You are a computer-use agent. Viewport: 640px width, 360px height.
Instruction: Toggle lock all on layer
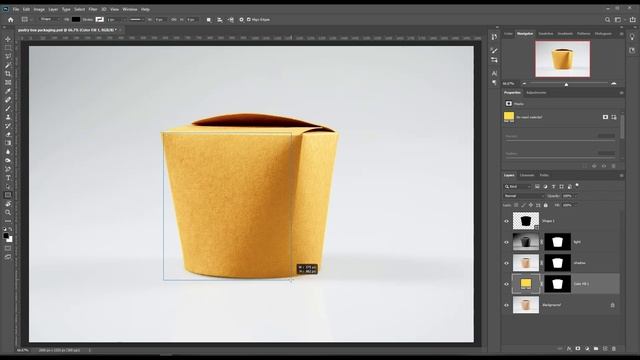(546, 205)
